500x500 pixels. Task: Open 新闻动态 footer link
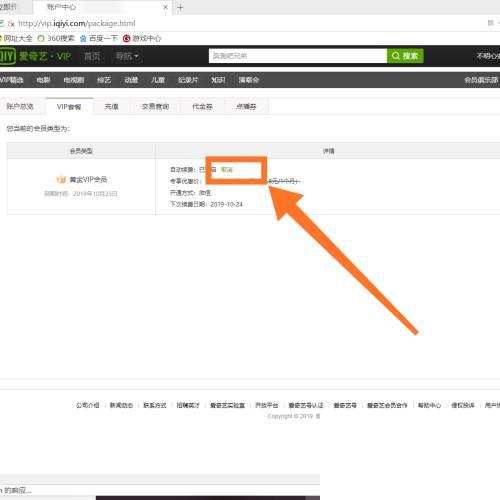(x=121, y=405)
